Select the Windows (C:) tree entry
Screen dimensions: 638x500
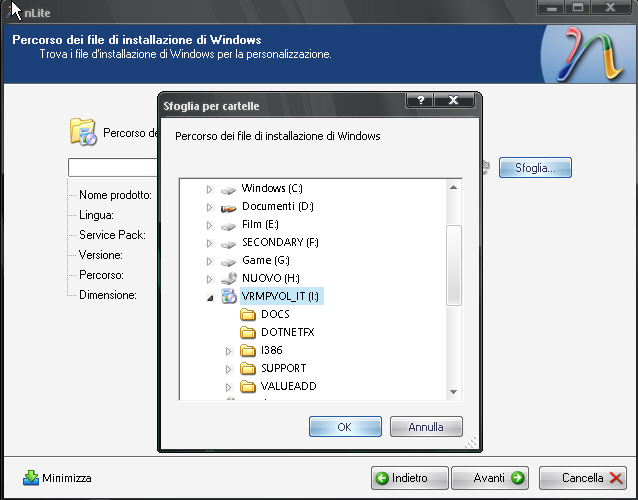click(272, 188)
